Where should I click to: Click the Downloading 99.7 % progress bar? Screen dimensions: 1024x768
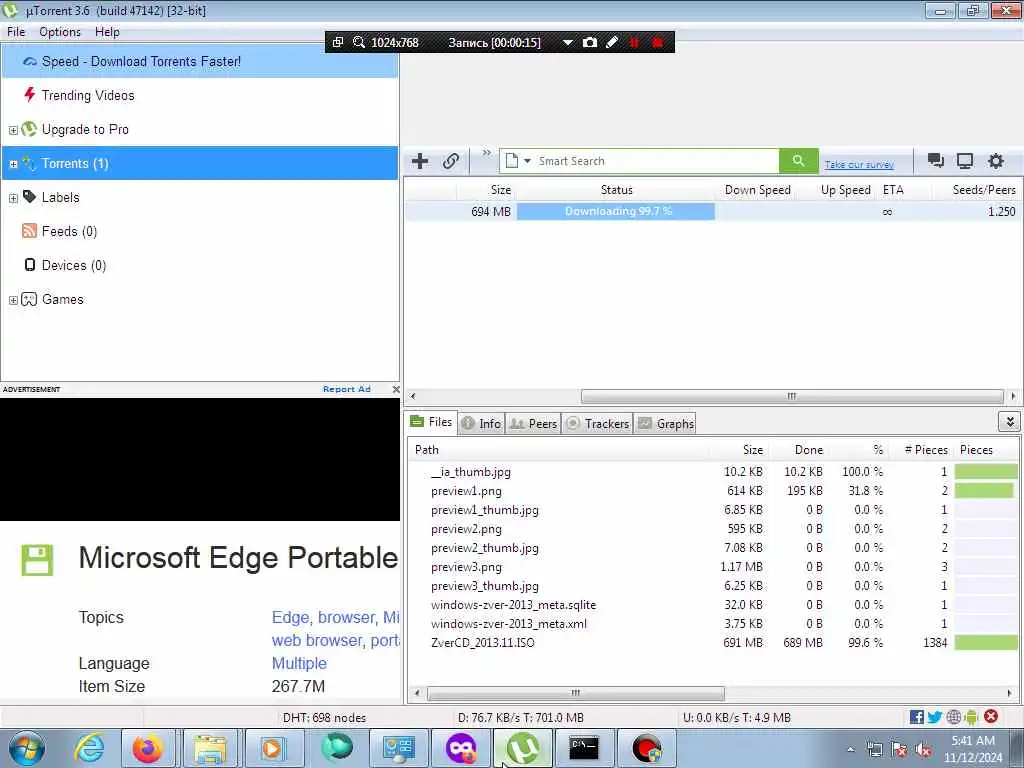click(616, 211)
